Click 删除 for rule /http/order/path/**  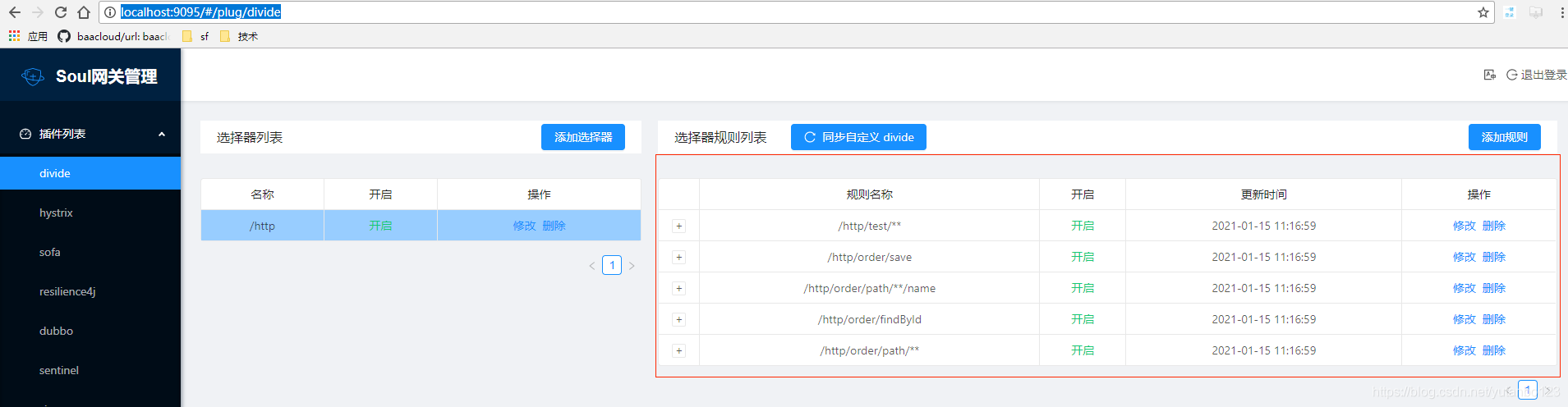pos(1494,350)
